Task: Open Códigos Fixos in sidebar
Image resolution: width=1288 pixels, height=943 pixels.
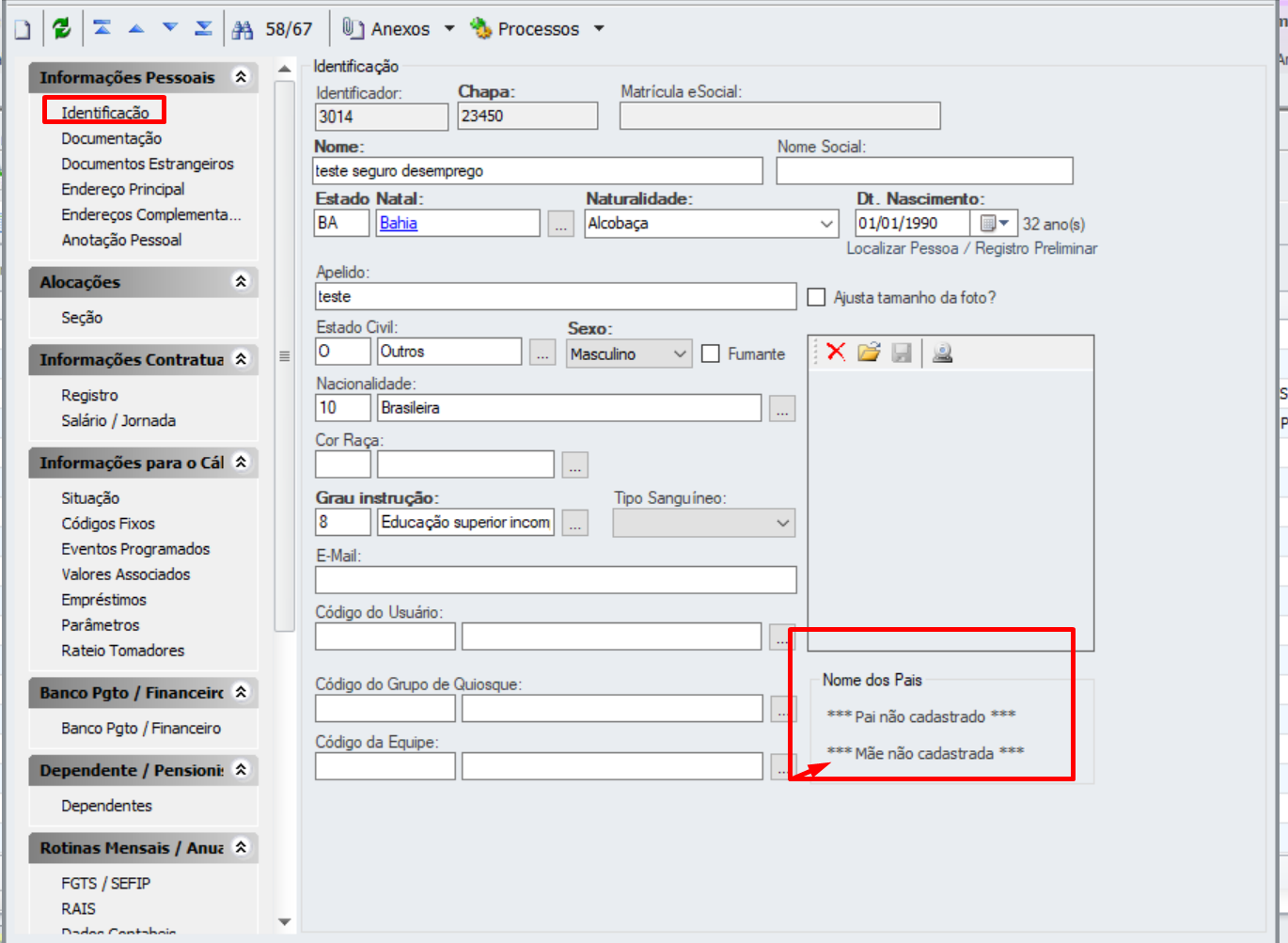Action: click(x=108, y=524)
